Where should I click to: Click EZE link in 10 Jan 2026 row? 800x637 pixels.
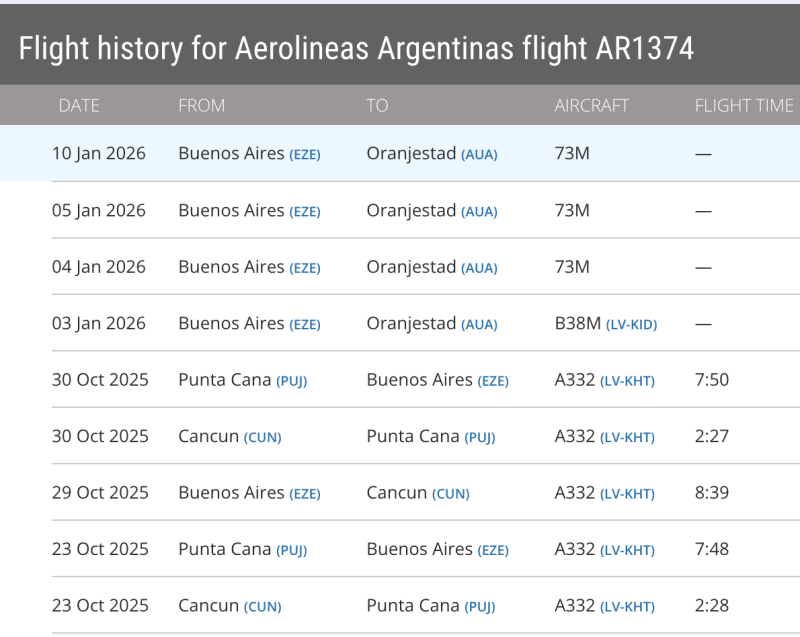pos(305,155)
